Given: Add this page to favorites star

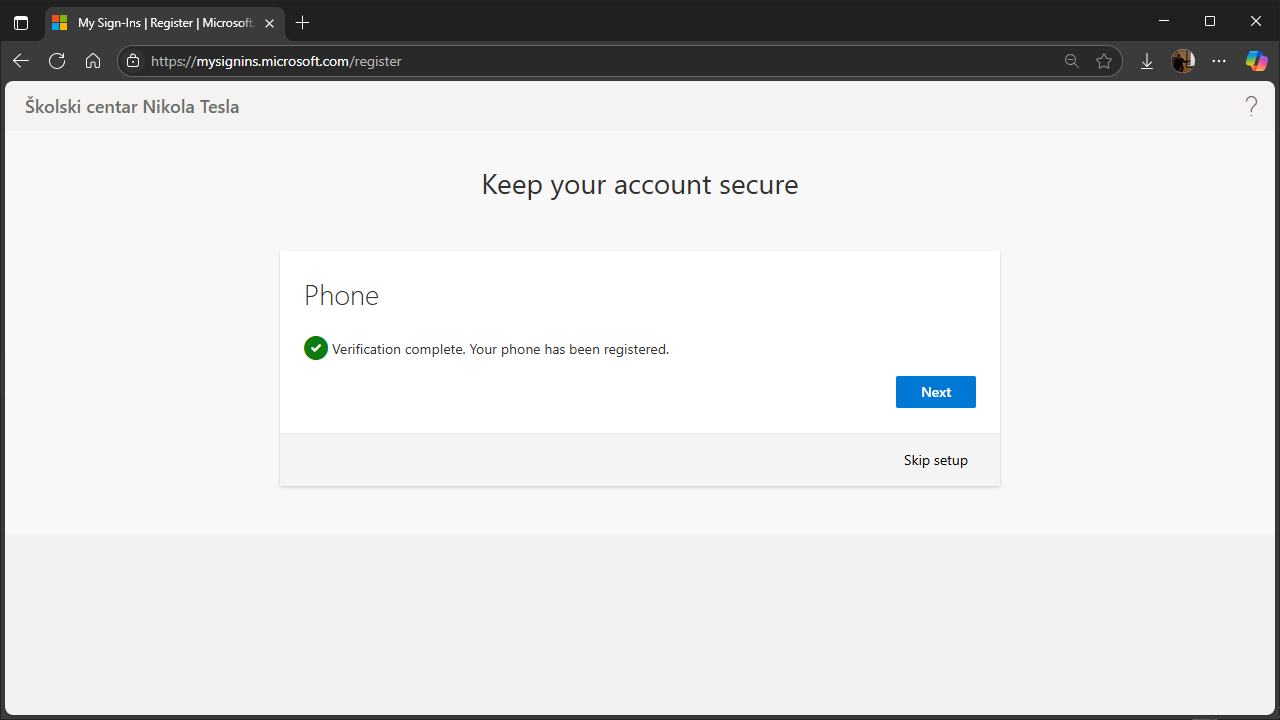Looking at the screenshot, I should [1104, 61].
